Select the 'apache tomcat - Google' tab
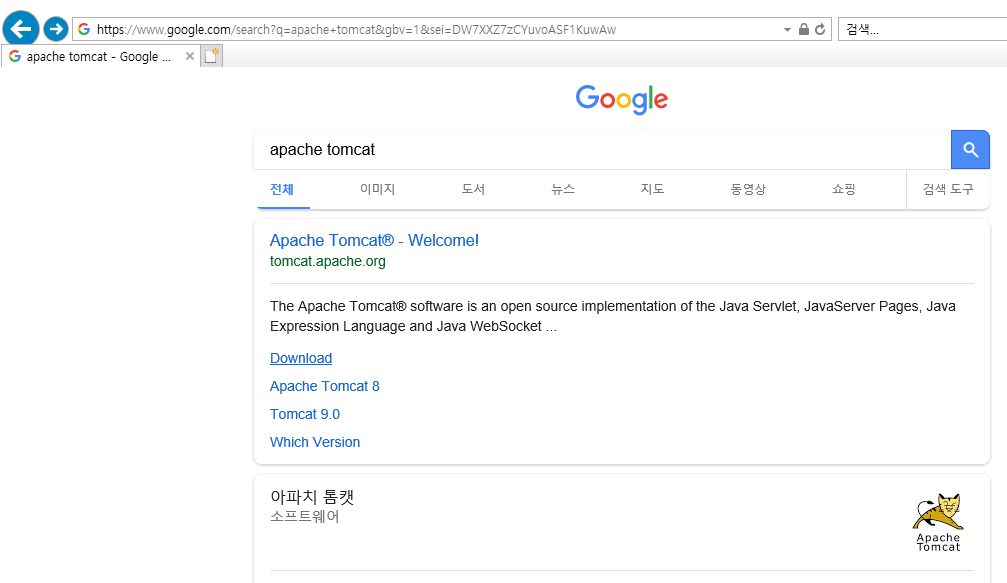The height and width of the screenshot is (583, 1007). [98, 57]
